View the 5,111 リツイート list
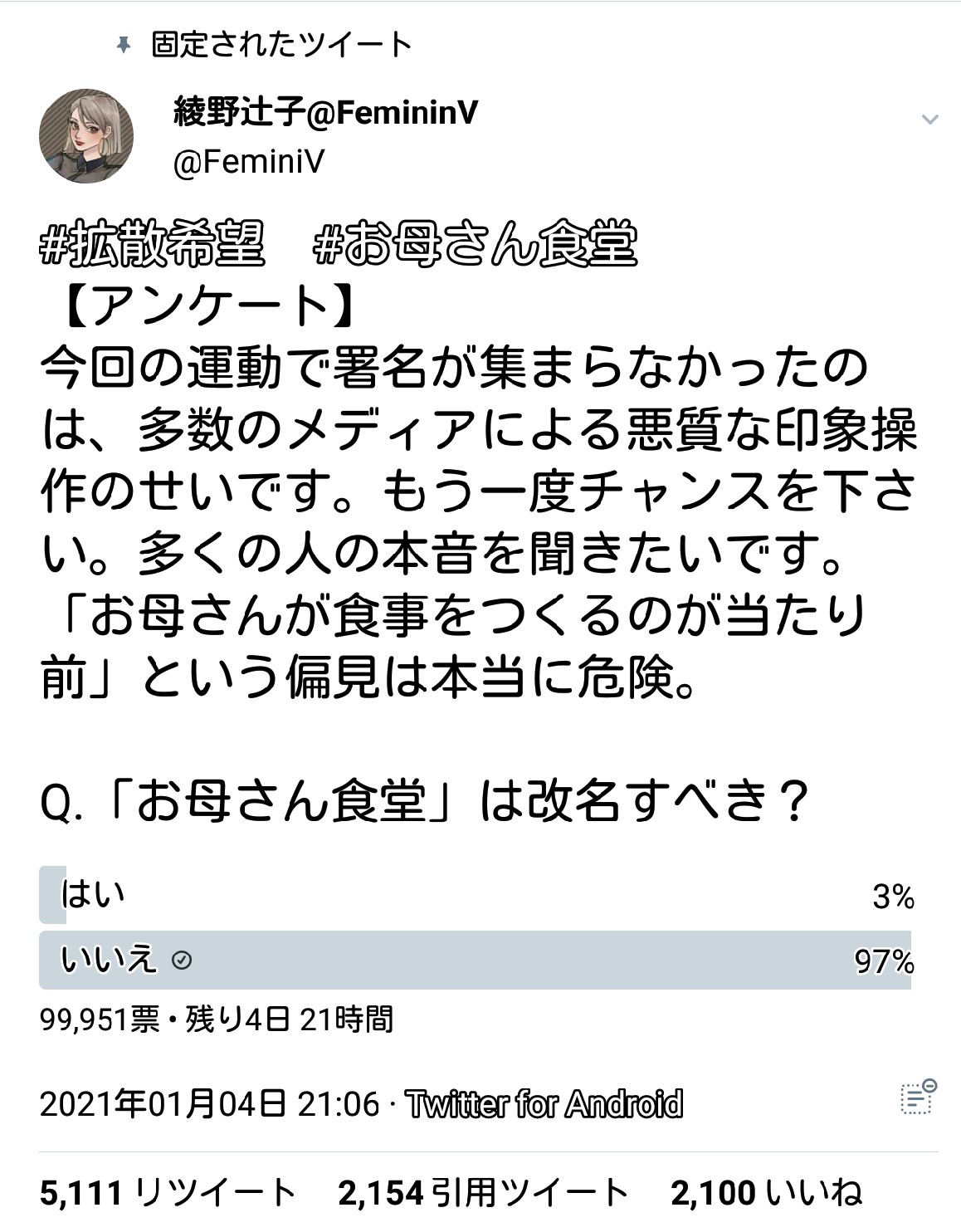 [x=168, y=1193]
